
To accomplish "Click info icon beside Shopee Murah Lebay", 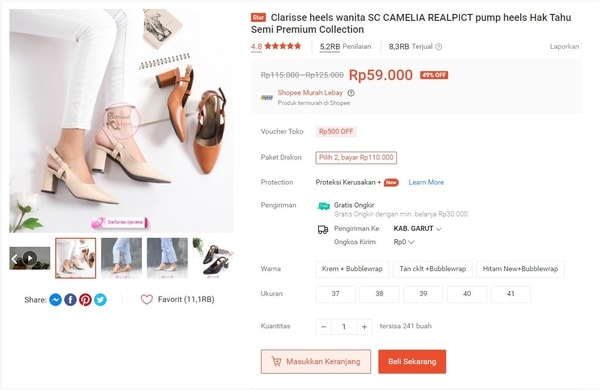I will (351, 93).
